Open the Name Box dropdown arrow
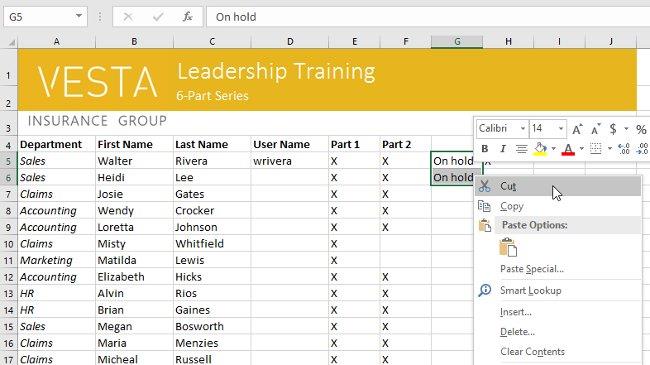Image resolution: width=650 pixels, height=365 pixels. tap(79, 17)
